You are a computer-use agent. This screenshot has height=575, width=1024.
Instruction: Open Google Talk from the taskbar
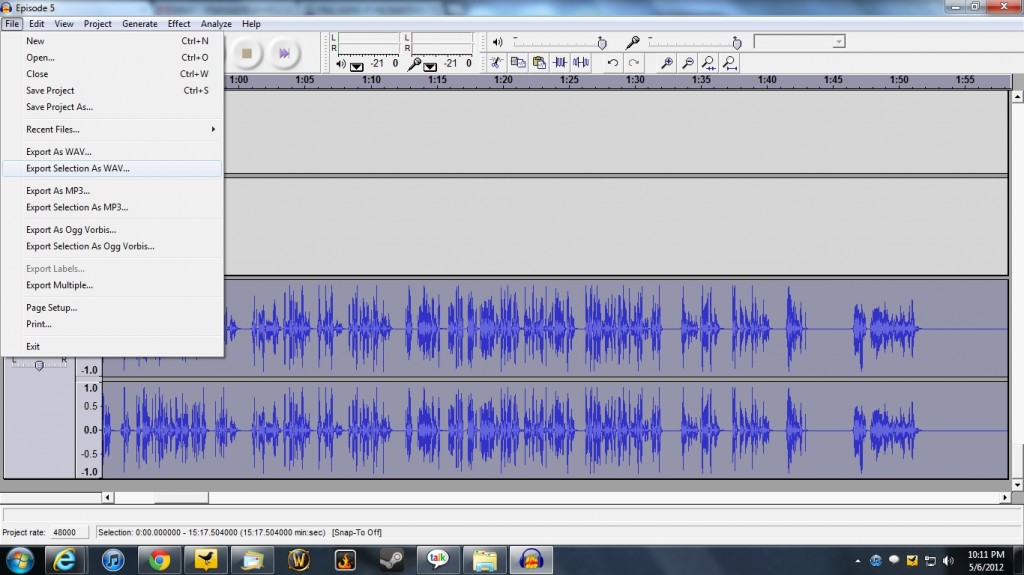click(438, 561)
